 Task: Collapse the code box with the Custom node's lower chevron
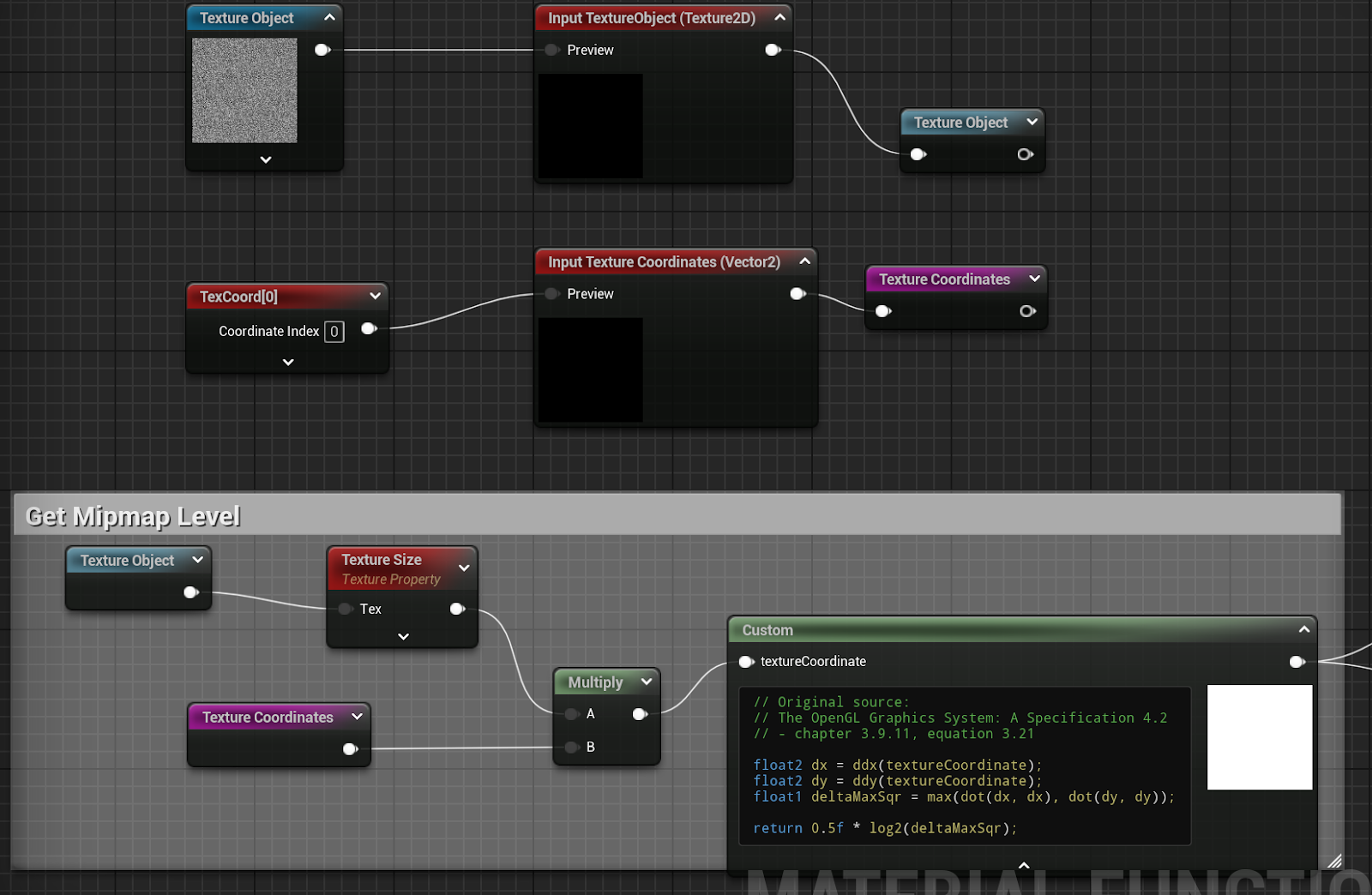pos(1024,866)
